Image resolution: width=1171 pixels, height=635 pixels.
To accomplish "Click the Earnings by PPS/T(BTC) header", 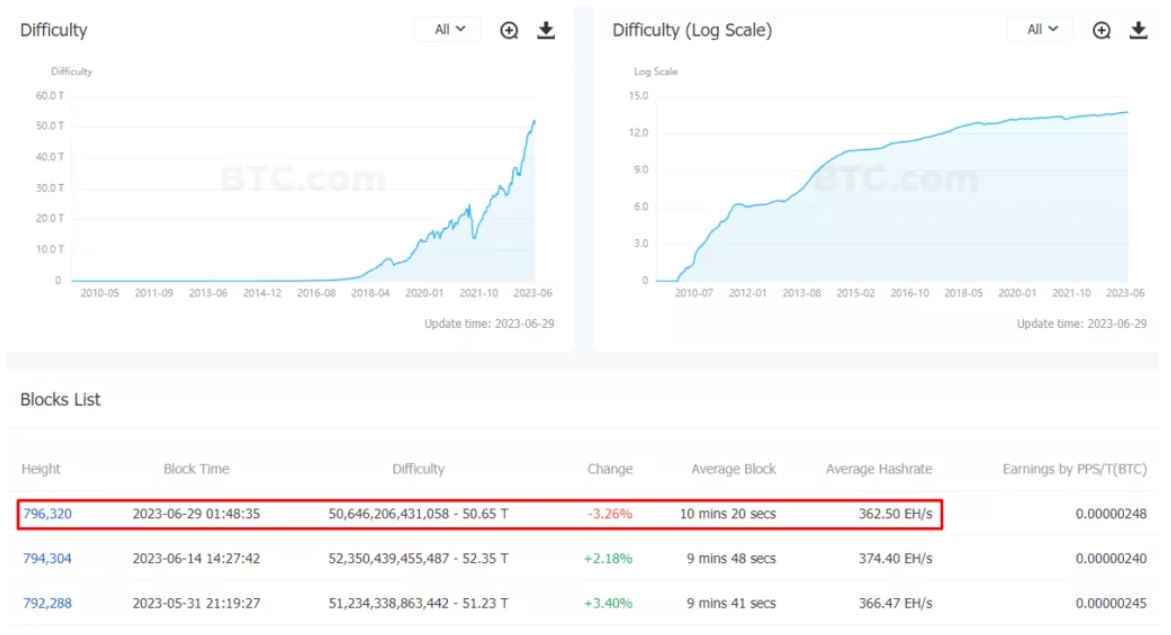I will 1074,469.
